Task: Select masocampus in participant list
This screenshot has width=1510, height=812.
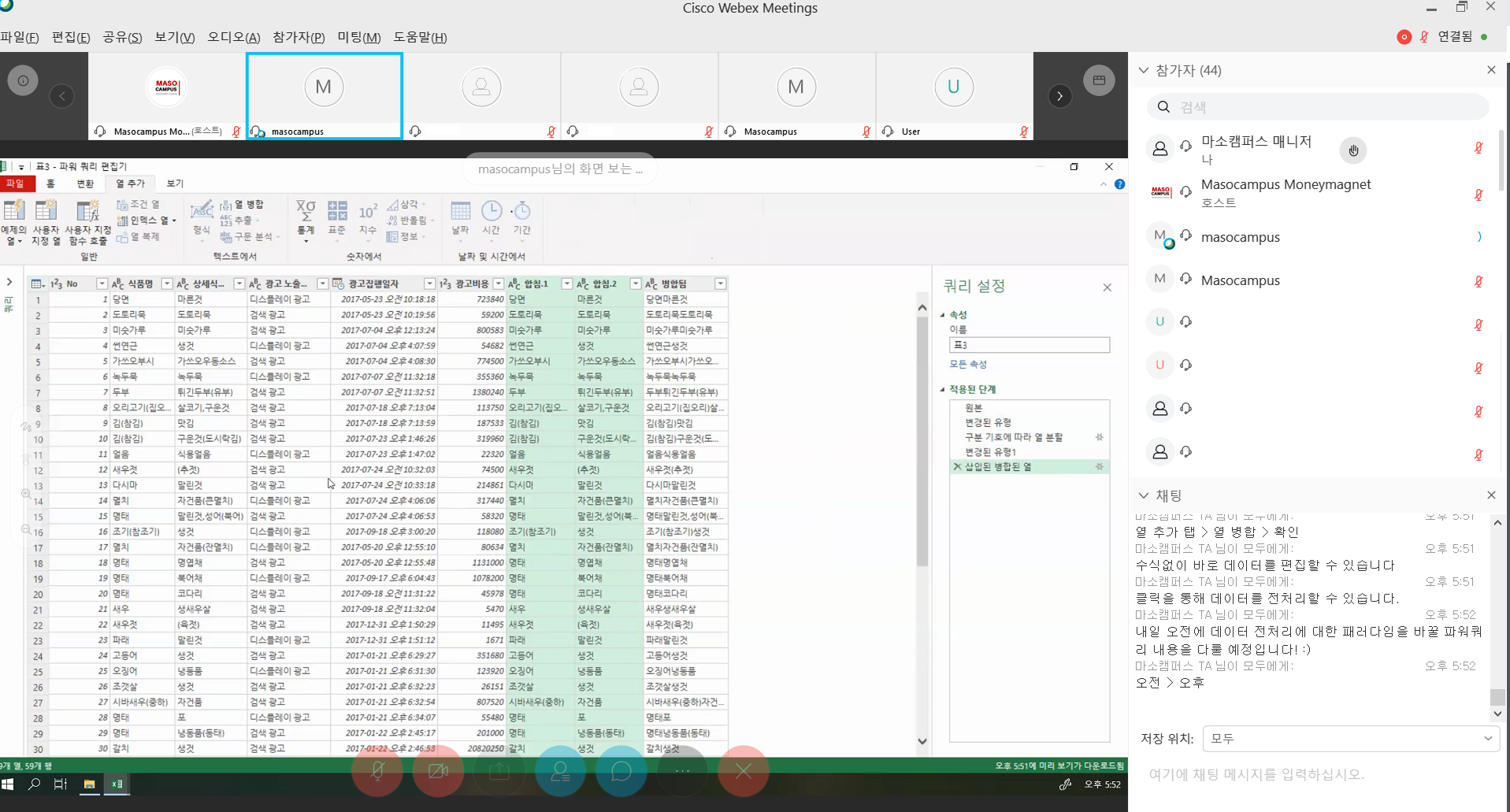Action: 1240,237
